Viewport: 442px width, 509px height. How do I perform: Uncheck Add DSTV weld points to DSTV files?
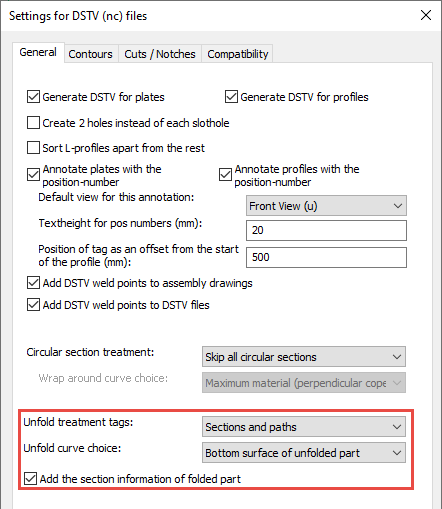coord(33,305)
